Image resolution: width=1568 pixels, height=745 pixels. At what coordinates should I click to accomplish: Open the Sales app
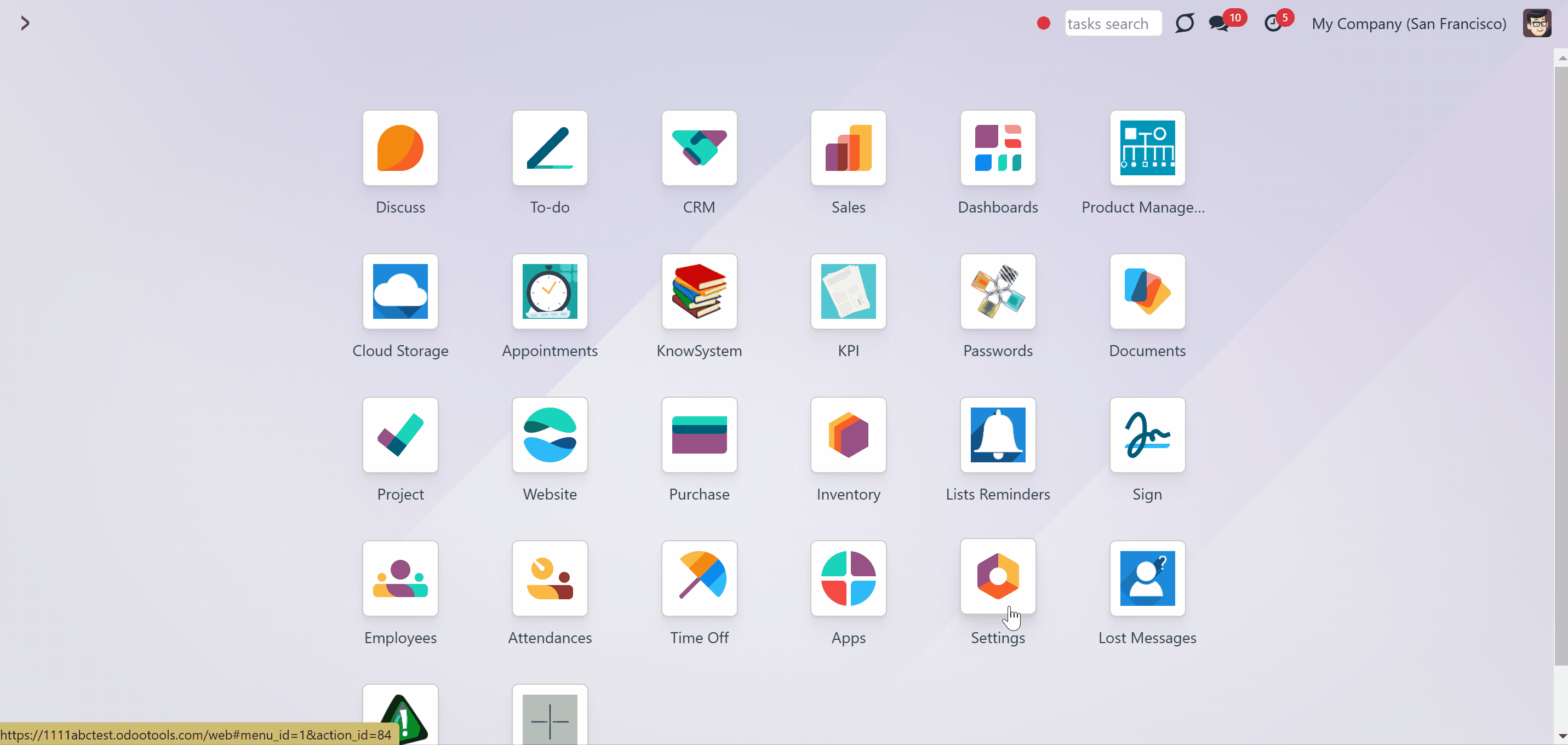pyautogui.click(x=848, y=148)
